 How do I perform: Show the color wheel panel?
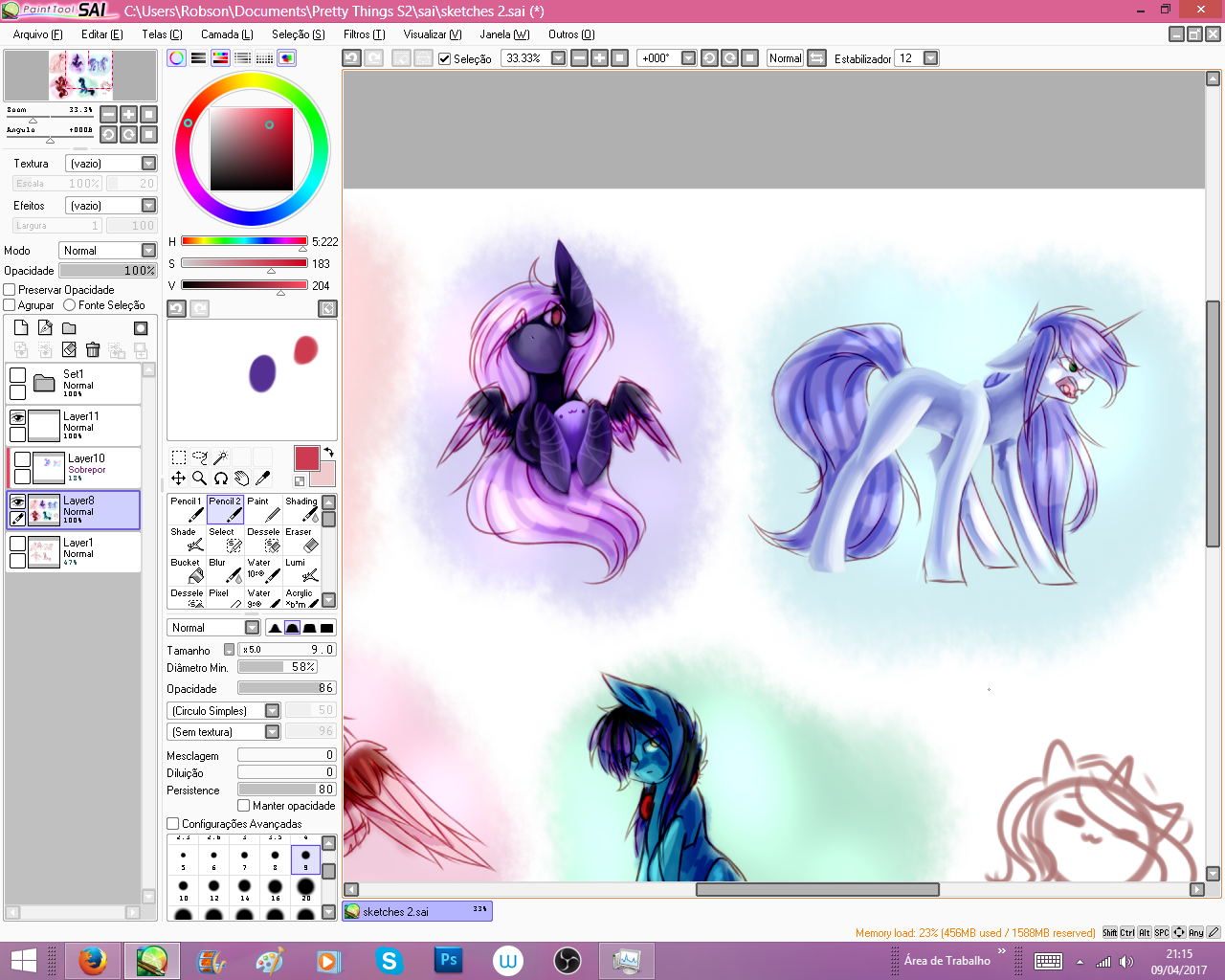[176, 58]
